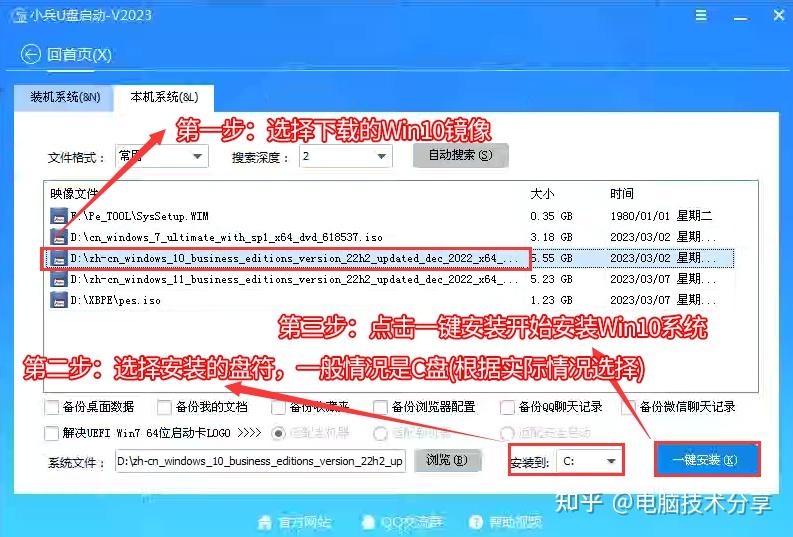
Task: Click the 一键安装(K) install button
Action: pyautogui.click(x=707, y=460)
